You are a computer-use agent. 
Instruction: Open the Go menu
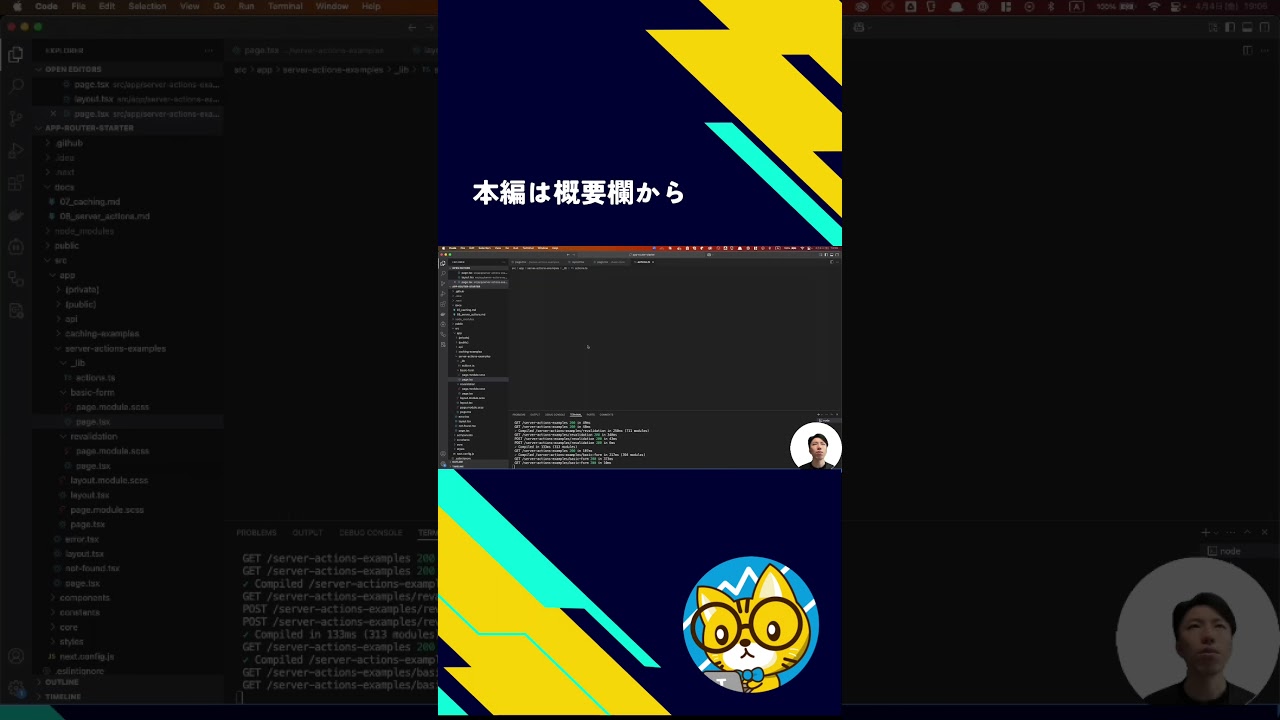click(219, 6)
